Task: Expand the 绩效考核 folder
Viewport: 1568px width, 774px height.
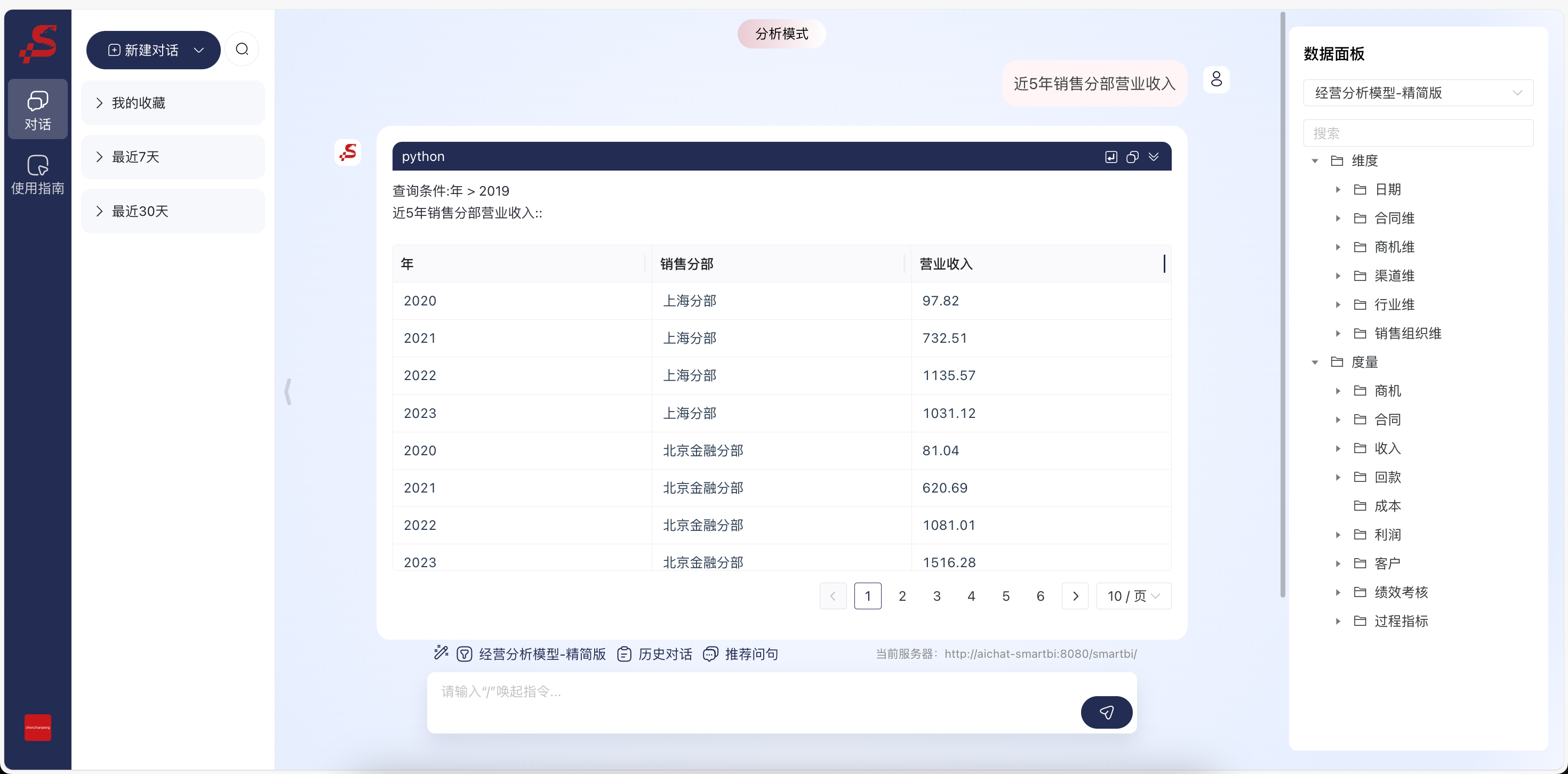Action: (1338, 592)
